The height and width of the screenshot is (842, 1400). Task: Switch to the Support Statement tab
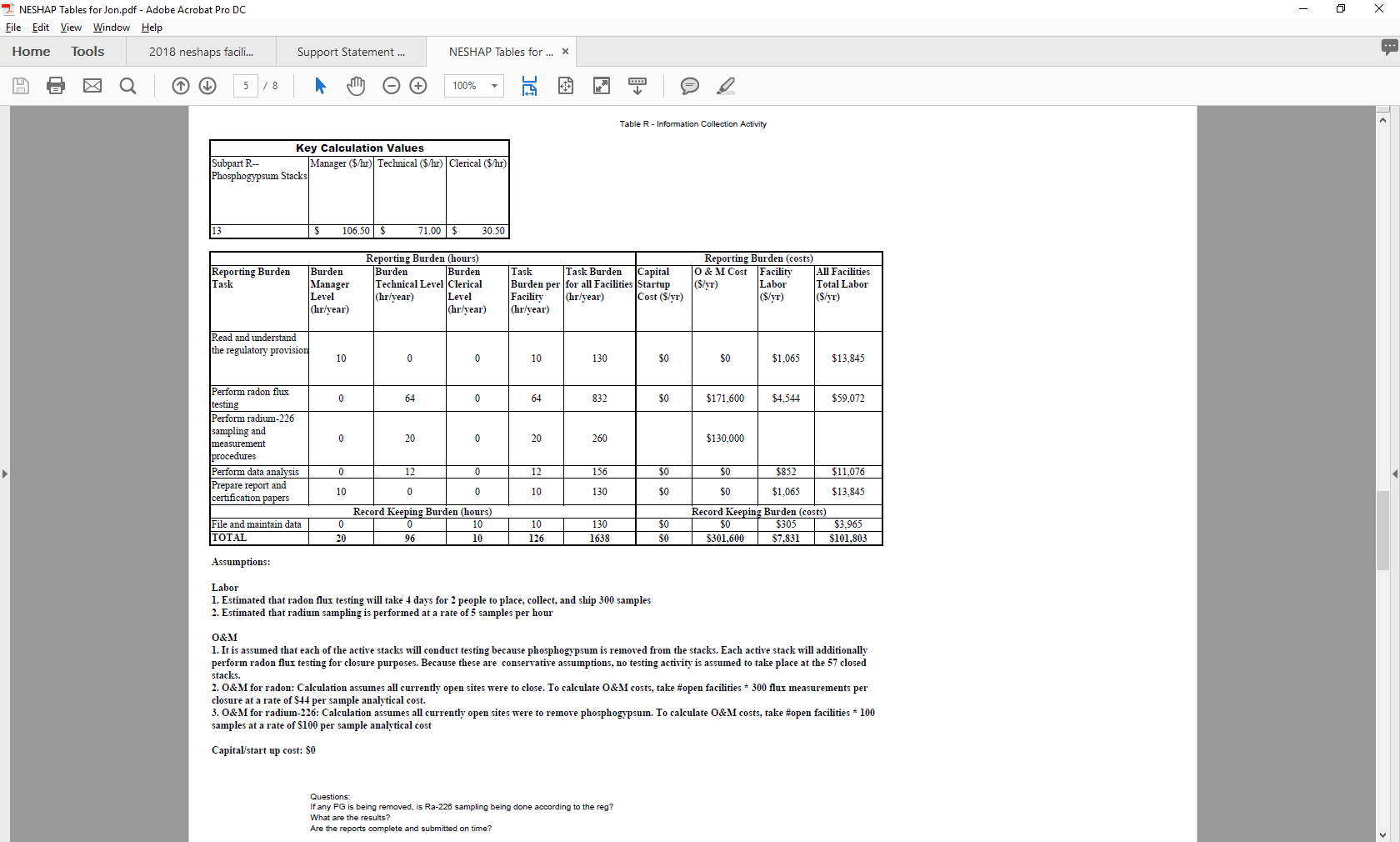[x=351, y=52]
